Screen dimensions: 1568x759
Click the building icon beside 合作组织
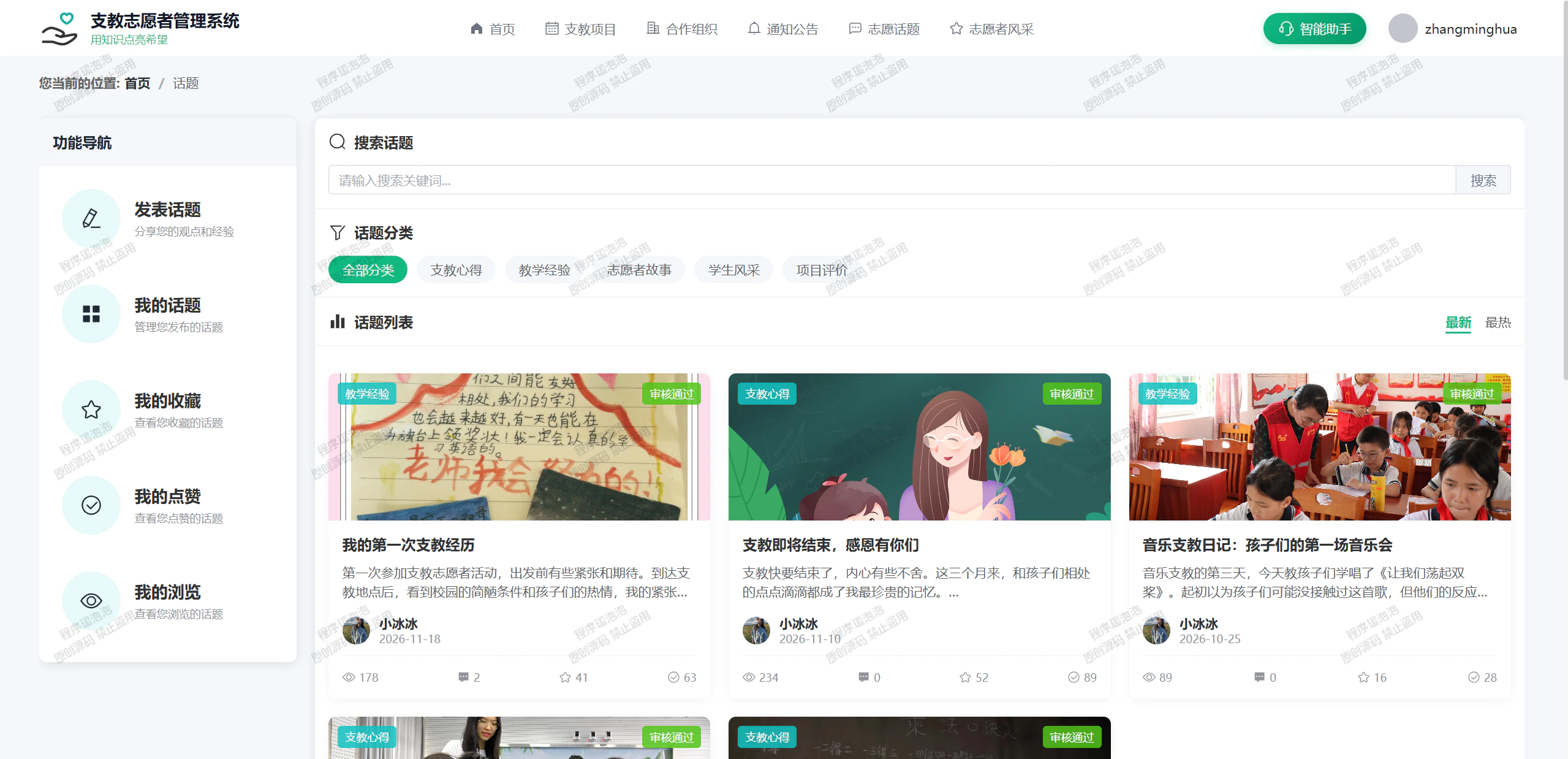point(653,29)
